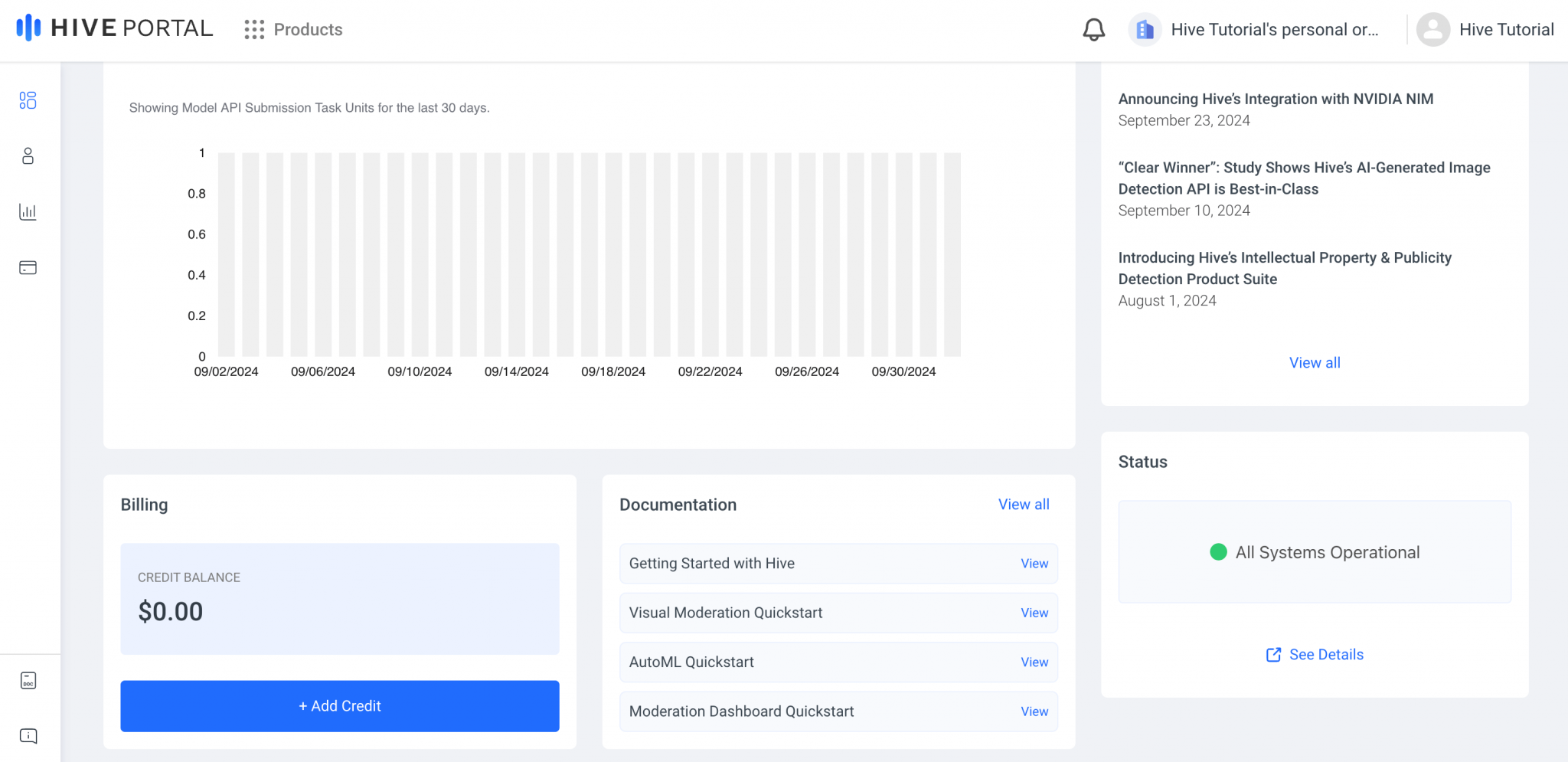Click the 09/14/2024 bar in the chart

(x=517, y=253)
